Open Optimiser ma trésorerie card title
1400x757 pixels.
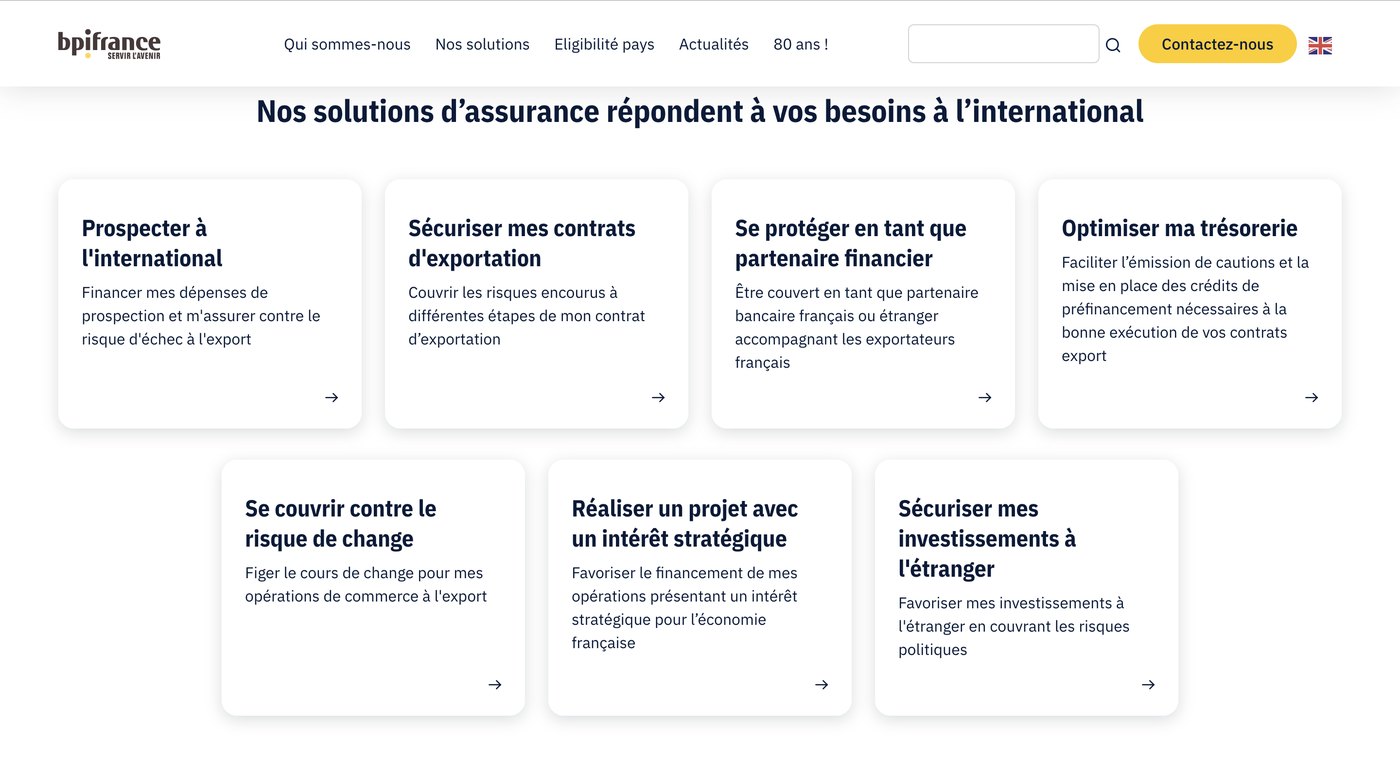tap(1179, 228)
